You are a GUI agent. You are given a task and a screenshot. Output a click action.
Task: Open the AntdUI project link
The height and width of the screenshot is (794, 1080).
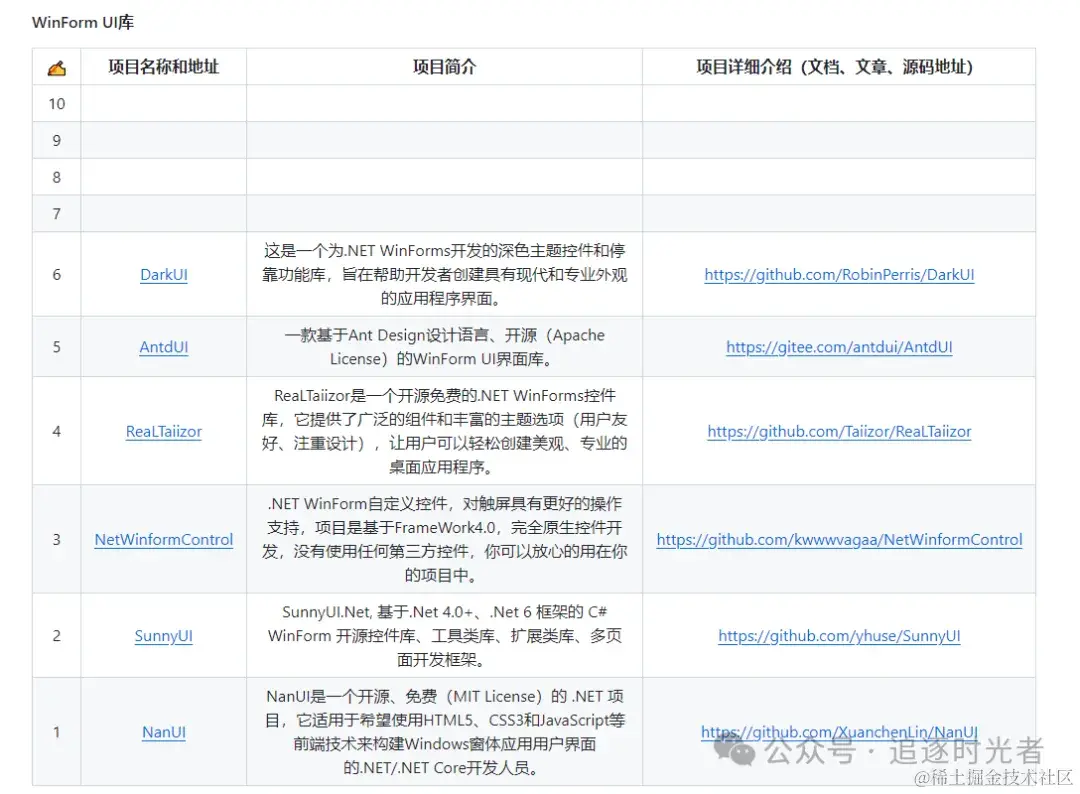[x=164, y=347]
